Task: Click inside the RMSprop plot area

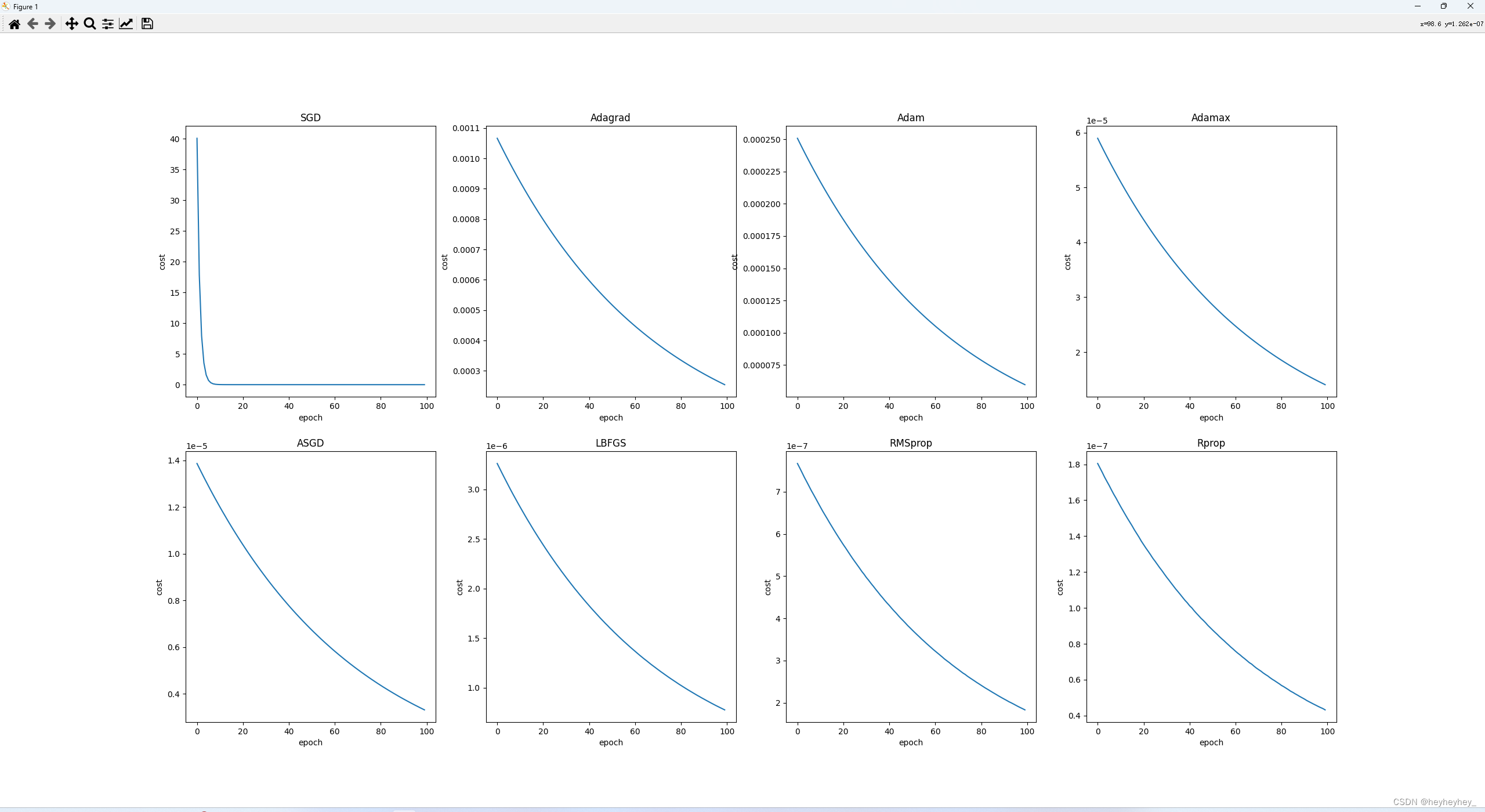Action: pos(911,586)
